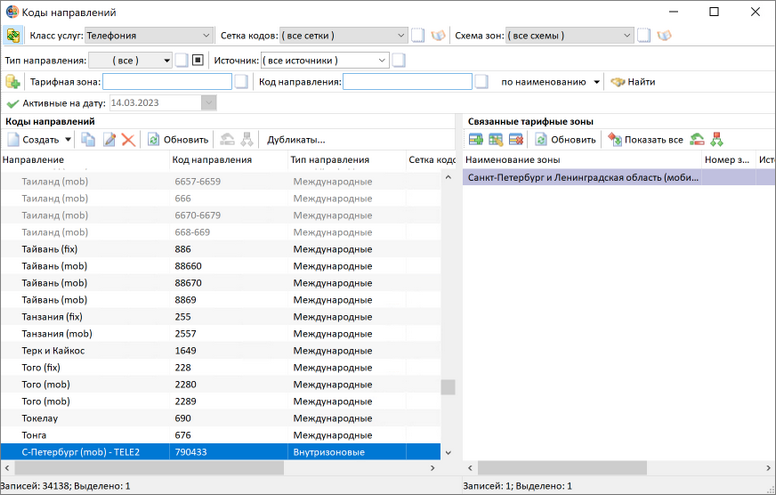Click inside the Тарифная зона input field

coord(167,82)
